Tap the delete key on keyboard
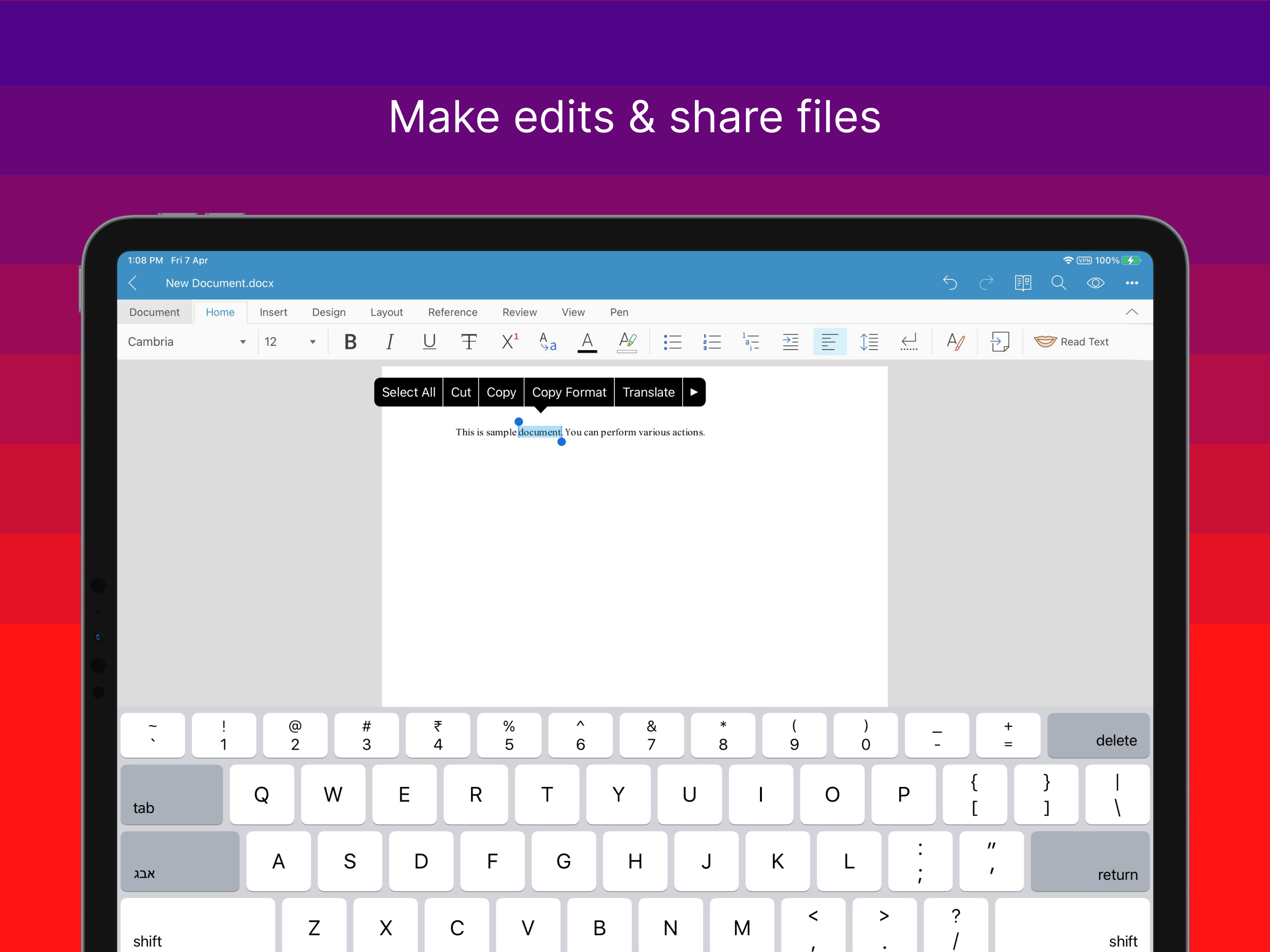Screen dimensions: 1270x952 1098,735
